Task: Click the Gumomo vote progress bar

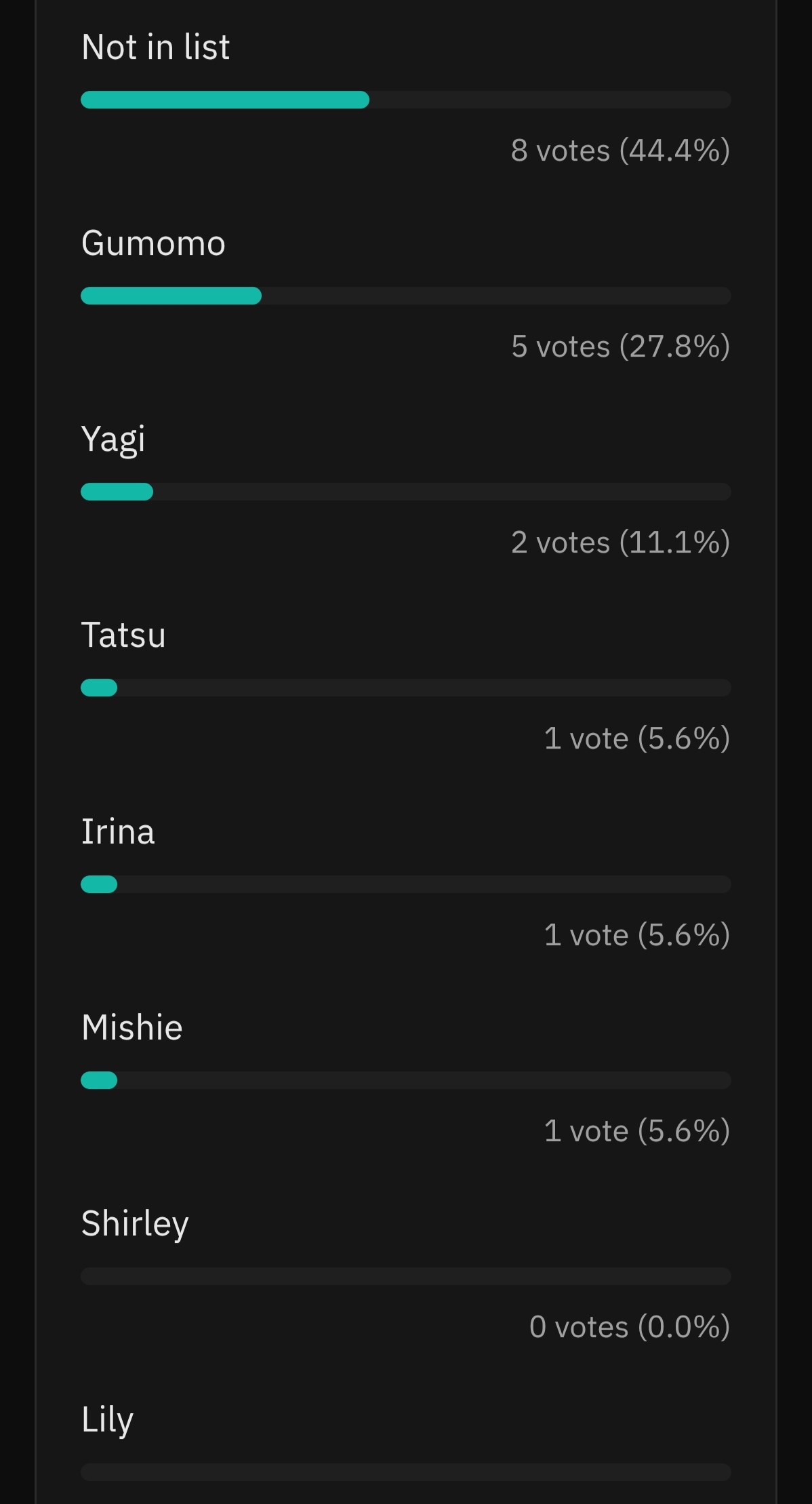Action: 406,296
